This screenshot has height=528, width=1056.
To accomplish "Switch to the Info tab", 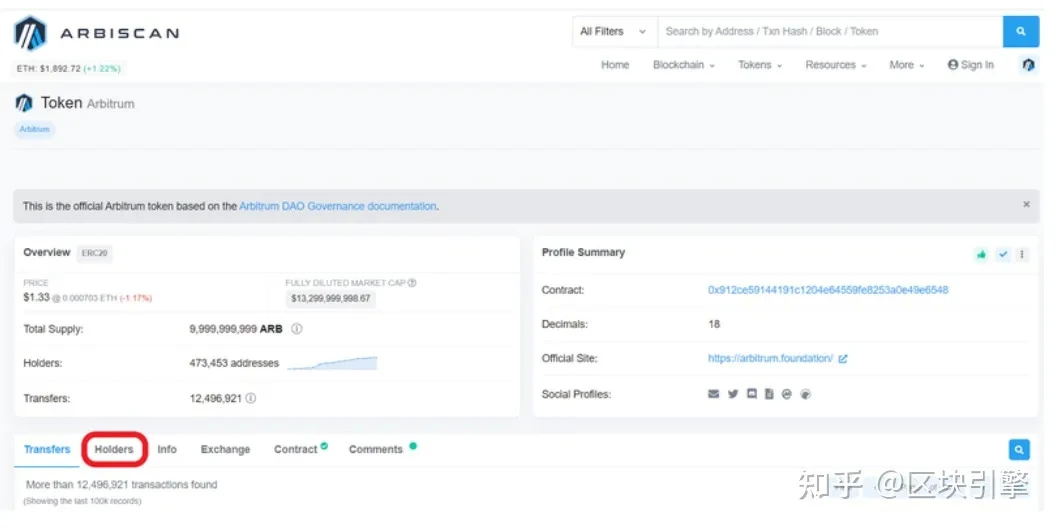I will 167,449.
